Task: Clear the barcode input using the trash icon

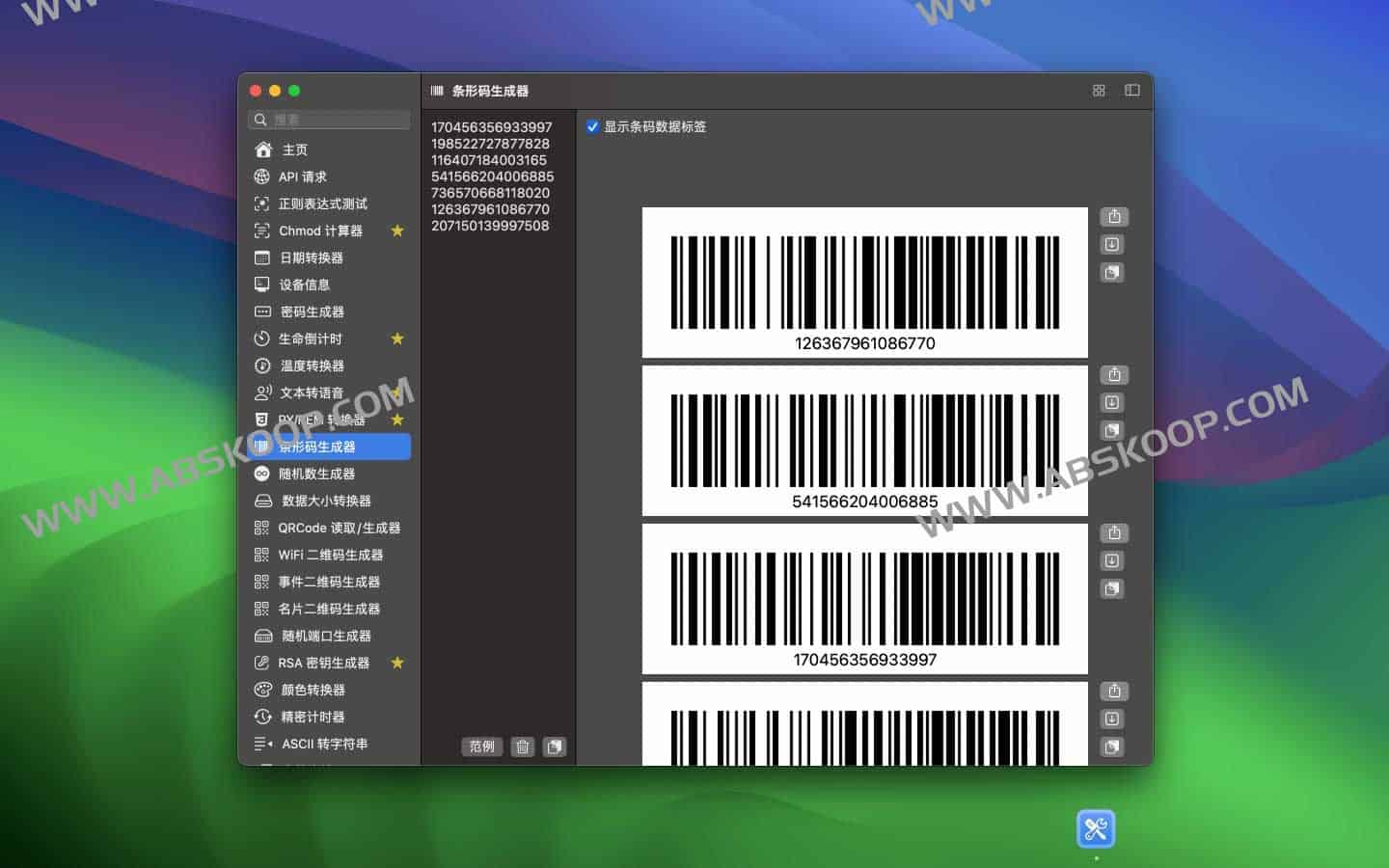Action: [x=521, y=746]
